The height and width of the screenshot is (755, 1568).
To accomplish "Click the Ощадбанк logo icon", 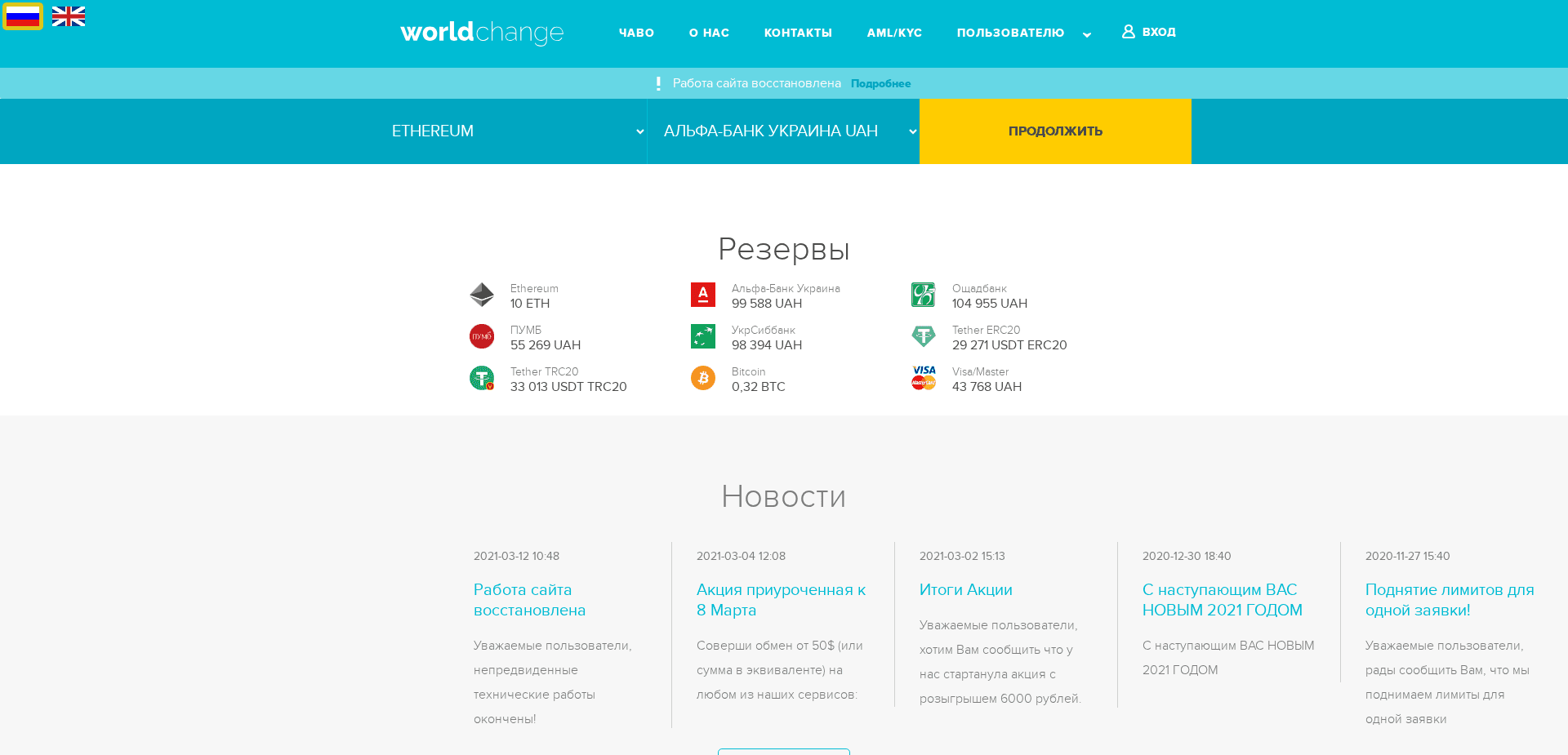I will [x=923, y=295].
